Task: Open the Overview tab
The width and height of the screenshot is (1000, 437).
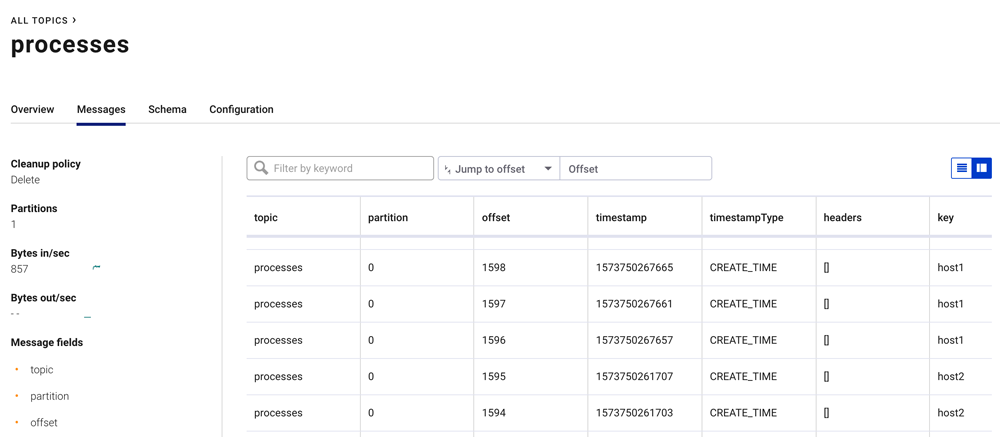Action: [x=33, y=109]
